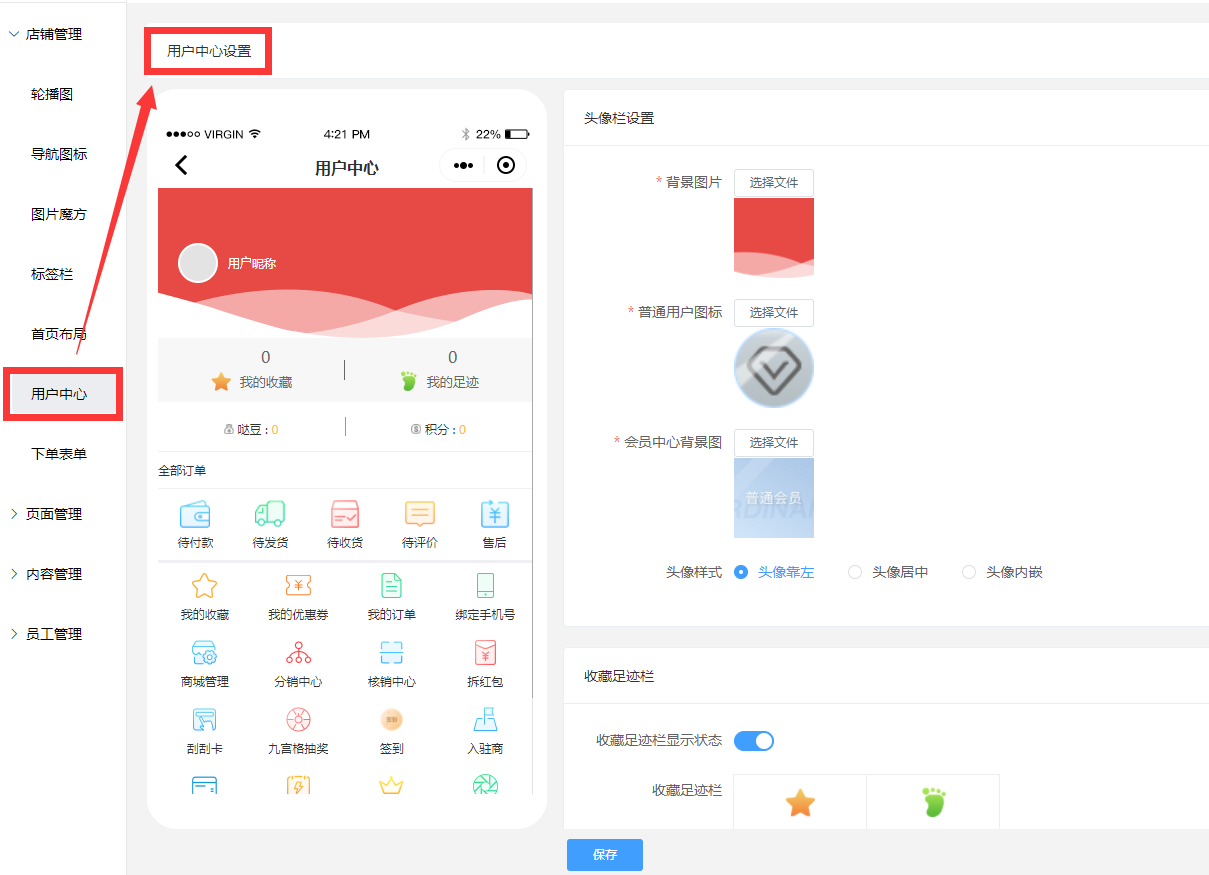Click the 普通会员 background thumbnail
This screenshot has height=875, width=1209.
(x=774, y=498)
